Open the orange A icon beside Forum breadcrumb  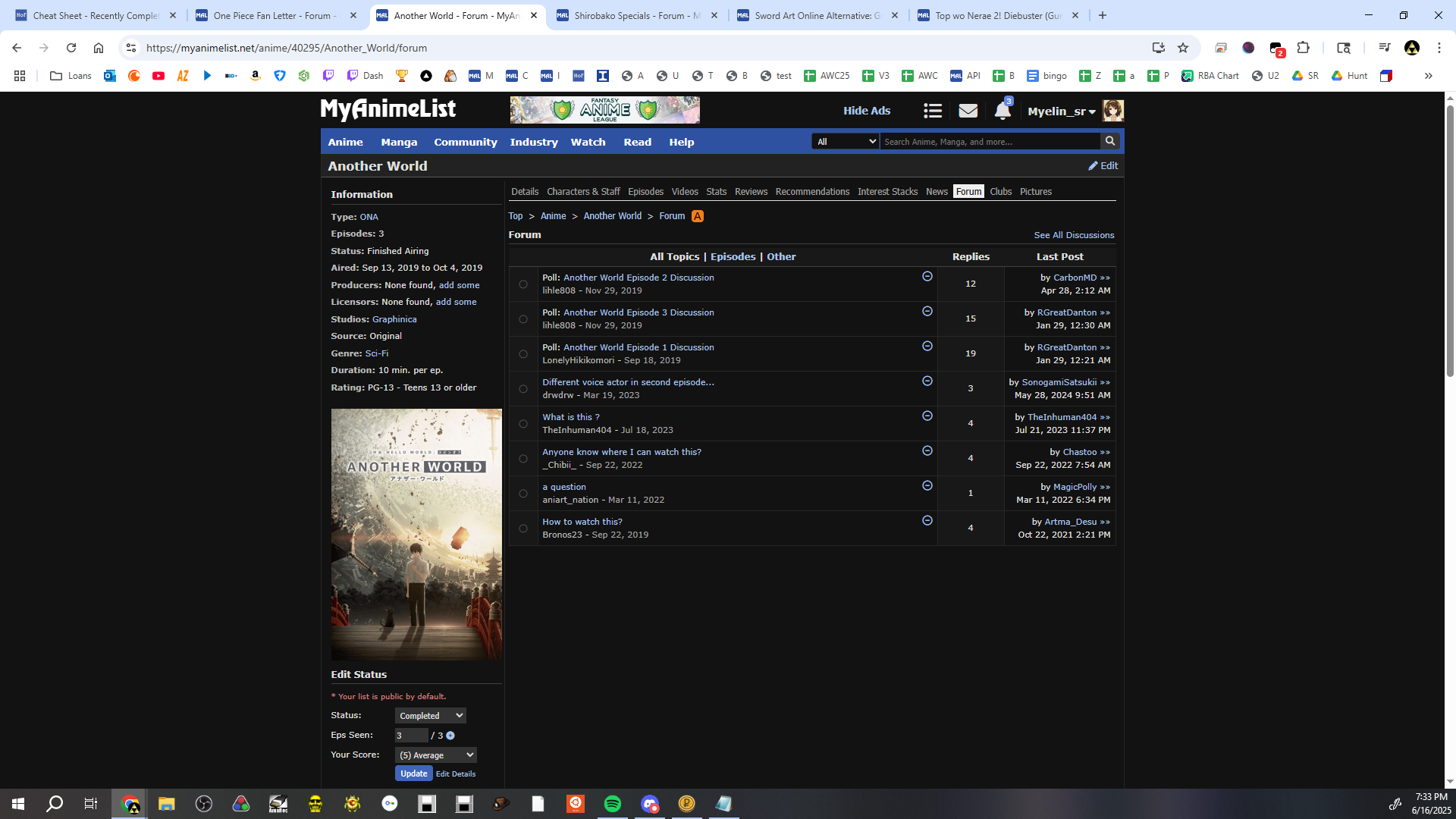(x=698, y=216)
